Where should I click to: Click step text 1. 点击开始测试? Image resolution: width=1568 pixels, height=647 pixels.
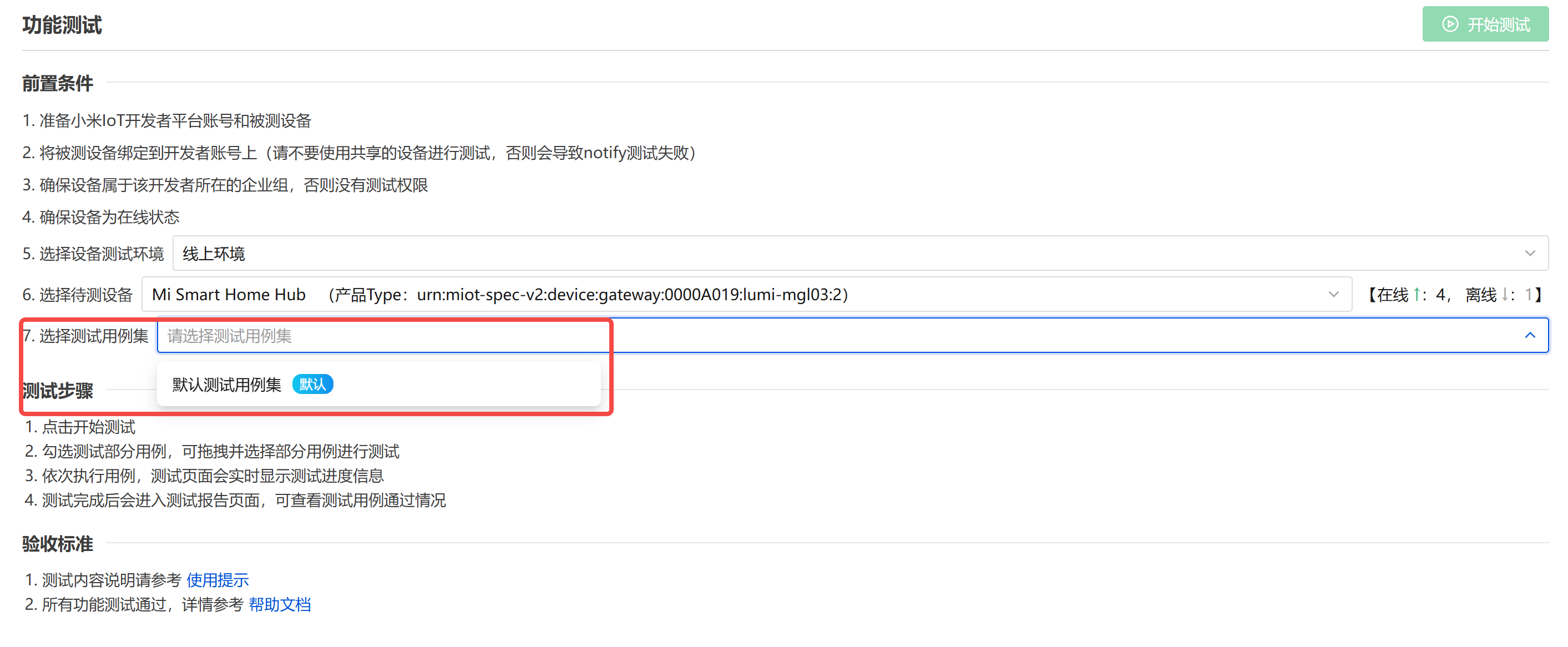(x=80, y=427)
